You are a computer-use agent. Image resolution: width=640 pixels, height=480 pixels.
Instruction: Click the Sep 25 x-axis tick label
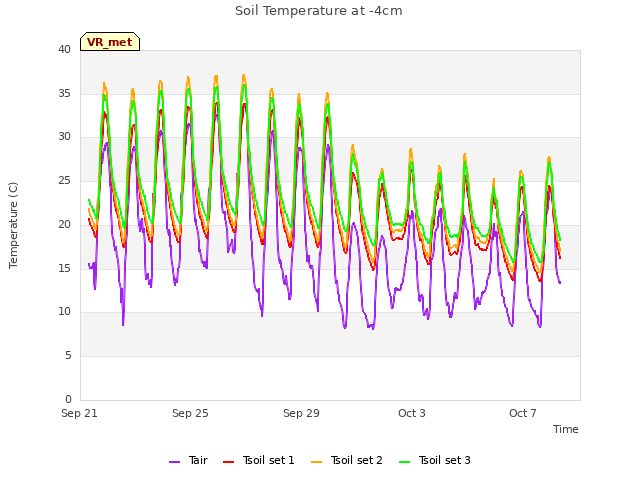190,413
